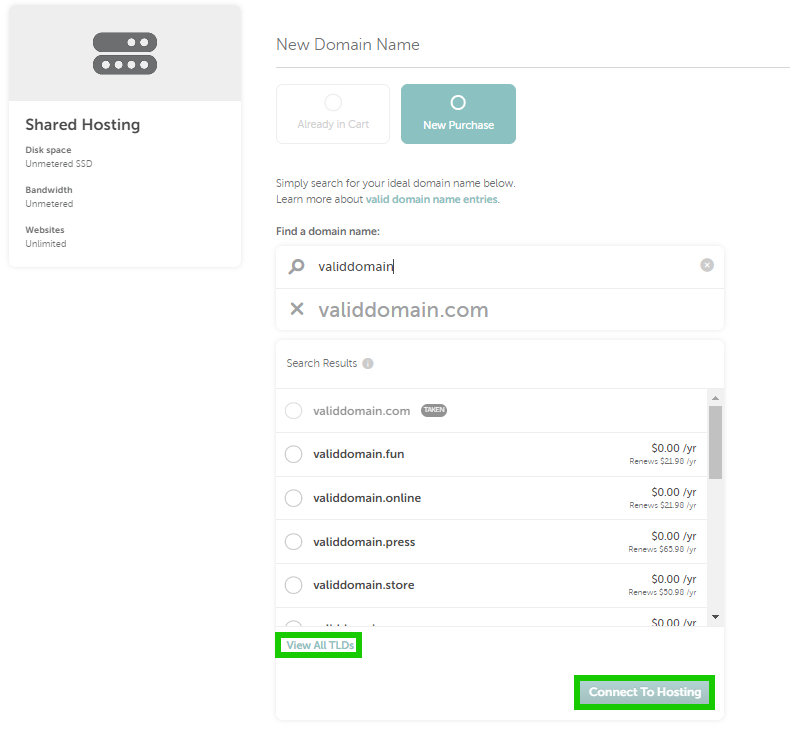Click the Shared Hosting server icon
The height and width of the screenshot is (729, 790).
(x=125, y=54)
